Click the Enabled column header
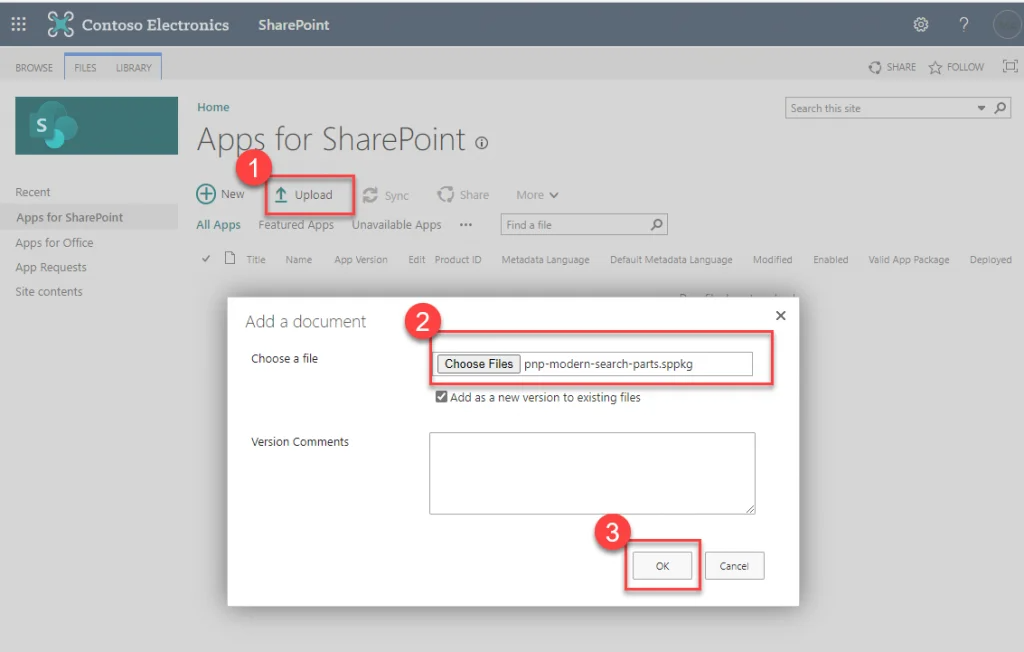 (831, 259)
